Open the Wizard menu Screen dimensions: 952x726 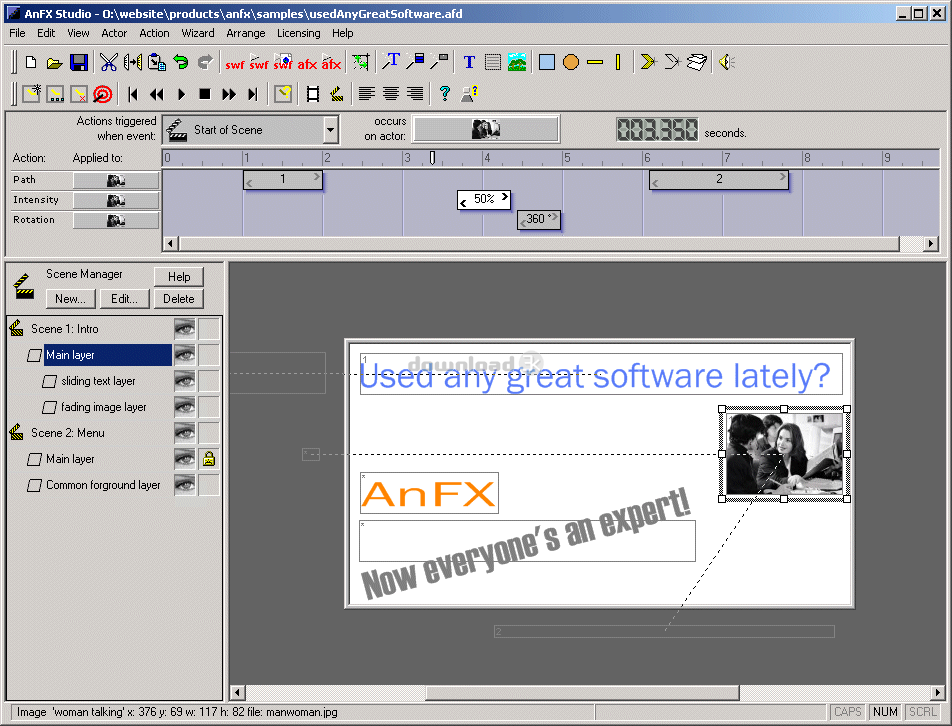[198, 33]
